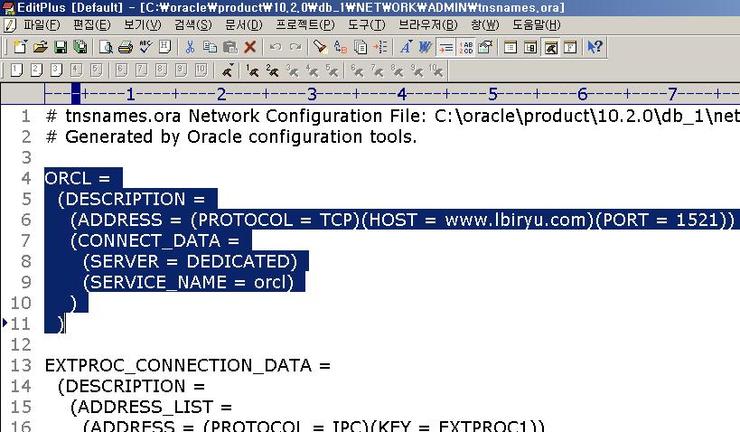Click template slot 1 button
This screenshot has height=432, width=740.
(x=16, y=71)
